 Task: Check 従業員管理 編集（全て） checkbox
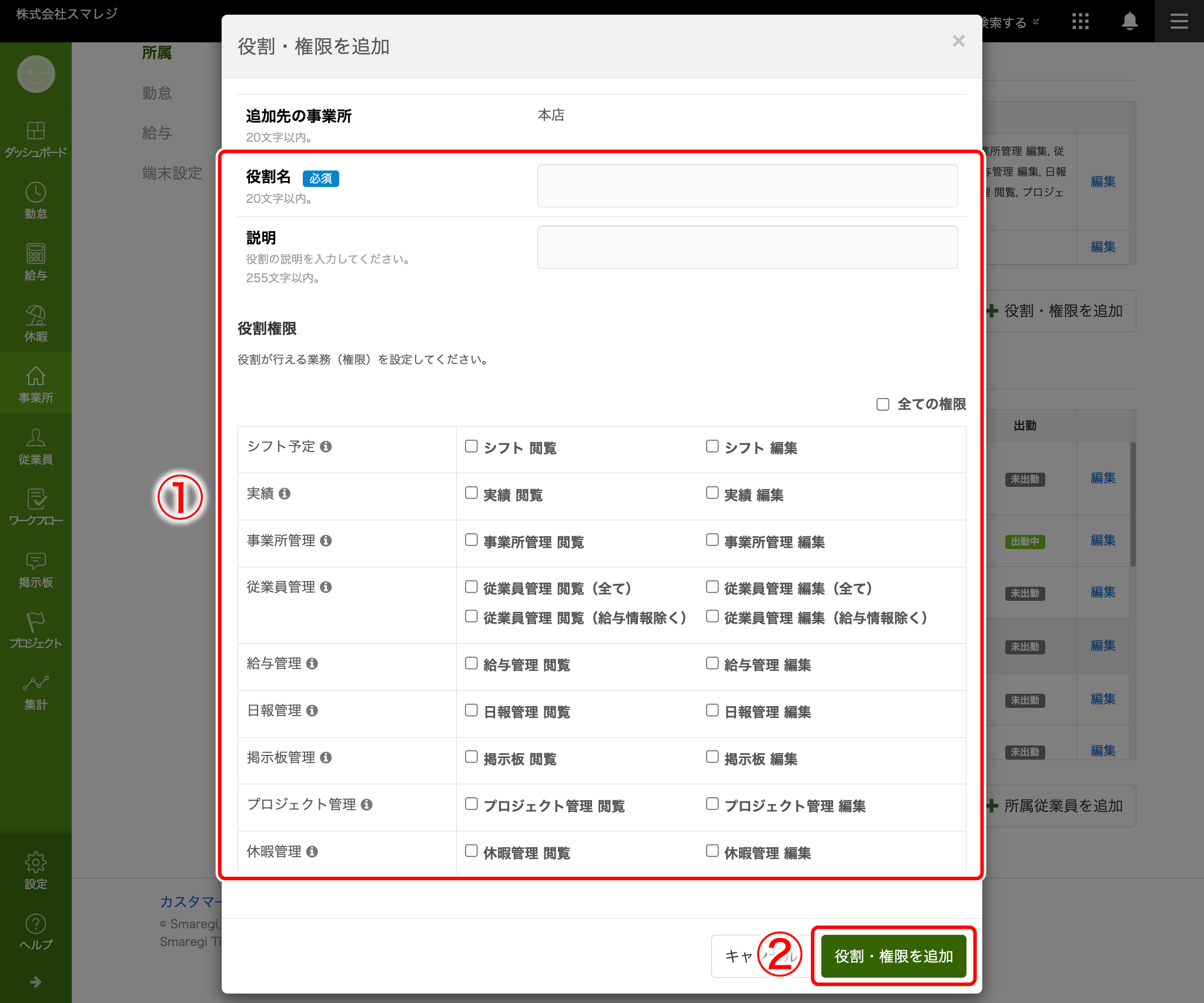pos(712,587)
